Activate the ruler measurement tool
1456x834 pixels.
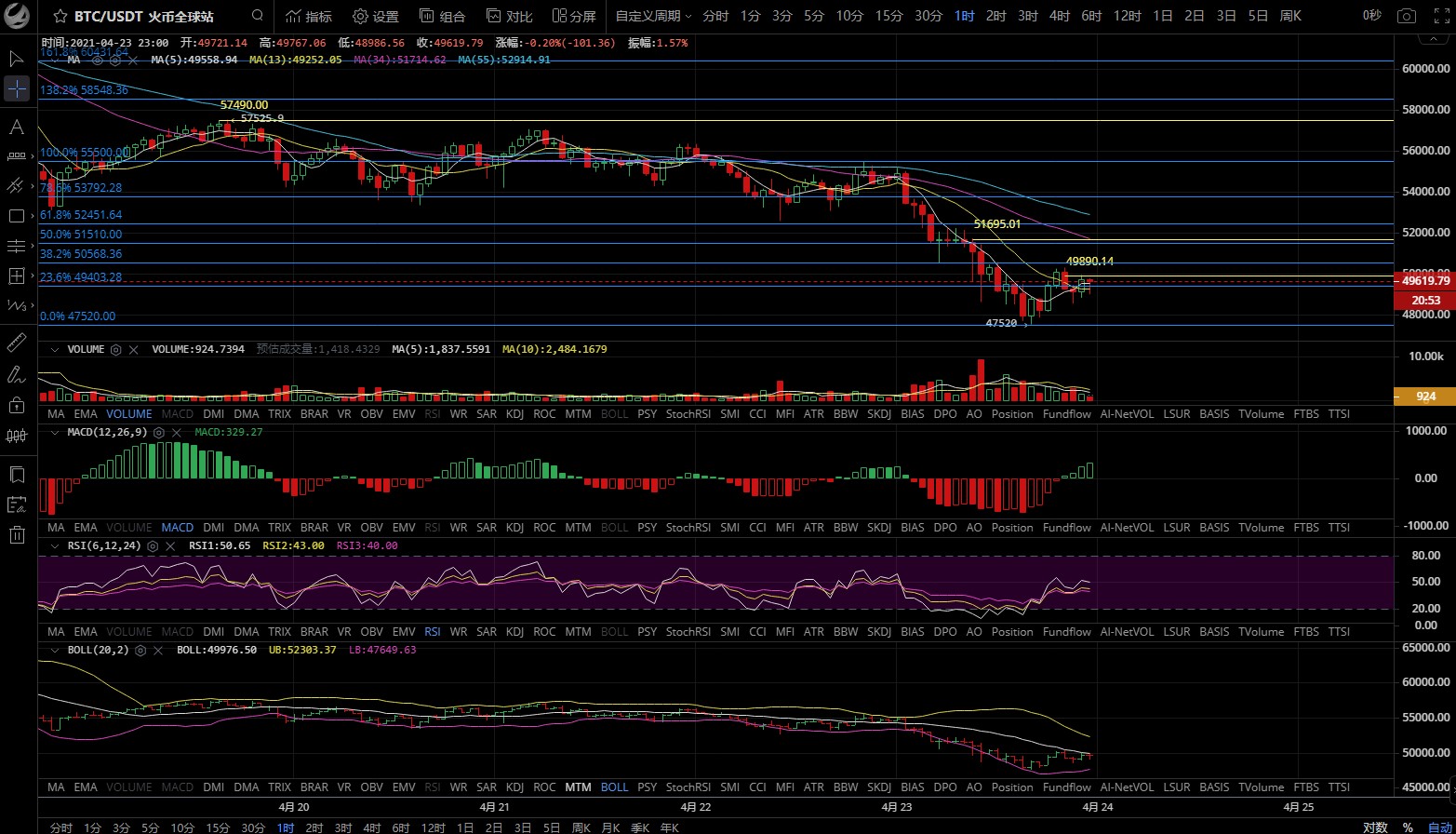click(17, 343)
